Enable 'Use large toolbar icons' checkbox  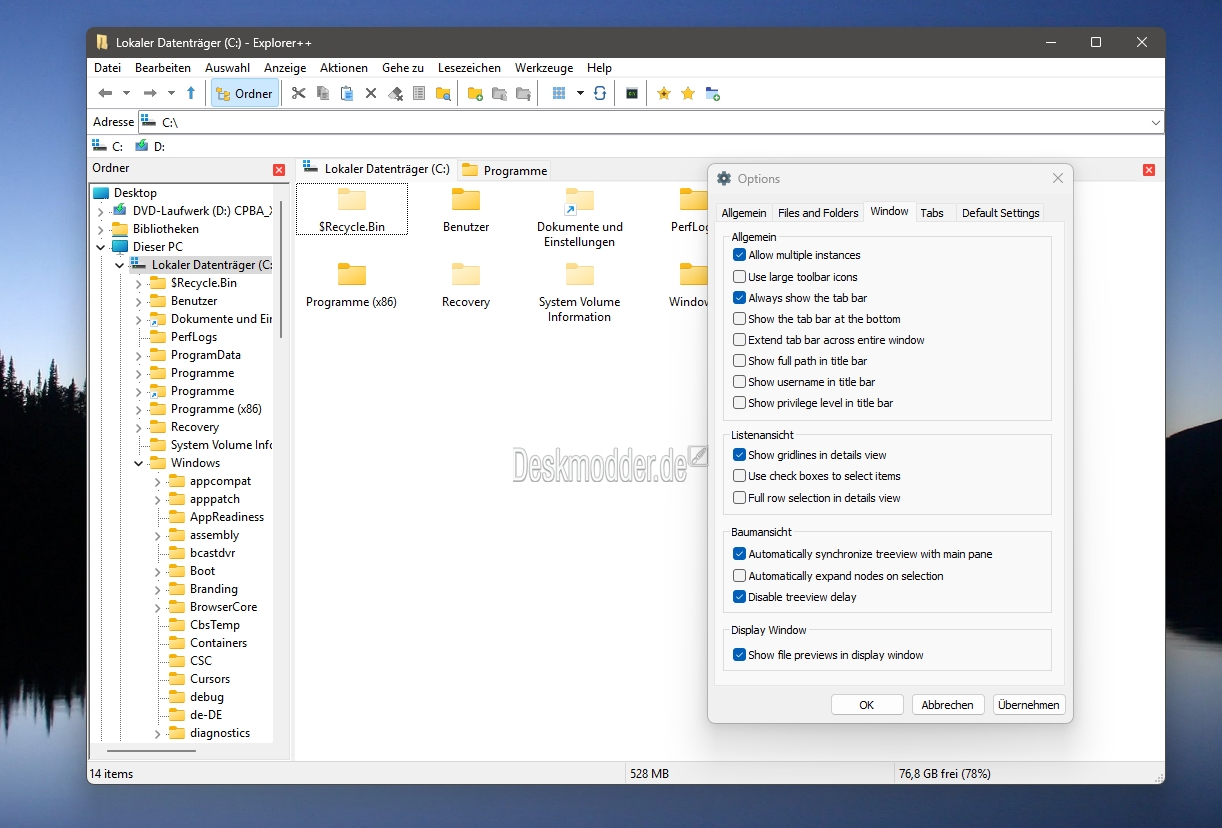point(739,277)
